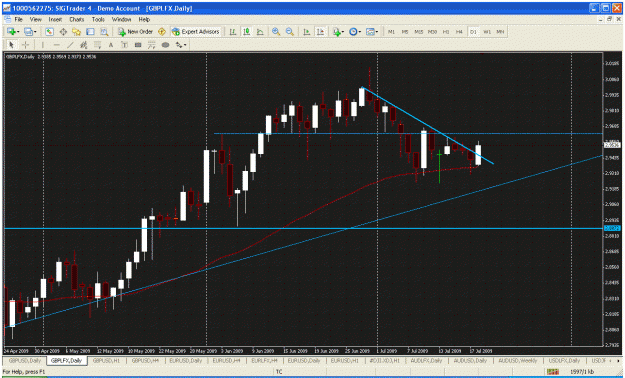Image resolution: width=625 pixels, height=378 pixels.
Task: Switch to the USDLFX,Daily chart tab
Action: [564, 360]
